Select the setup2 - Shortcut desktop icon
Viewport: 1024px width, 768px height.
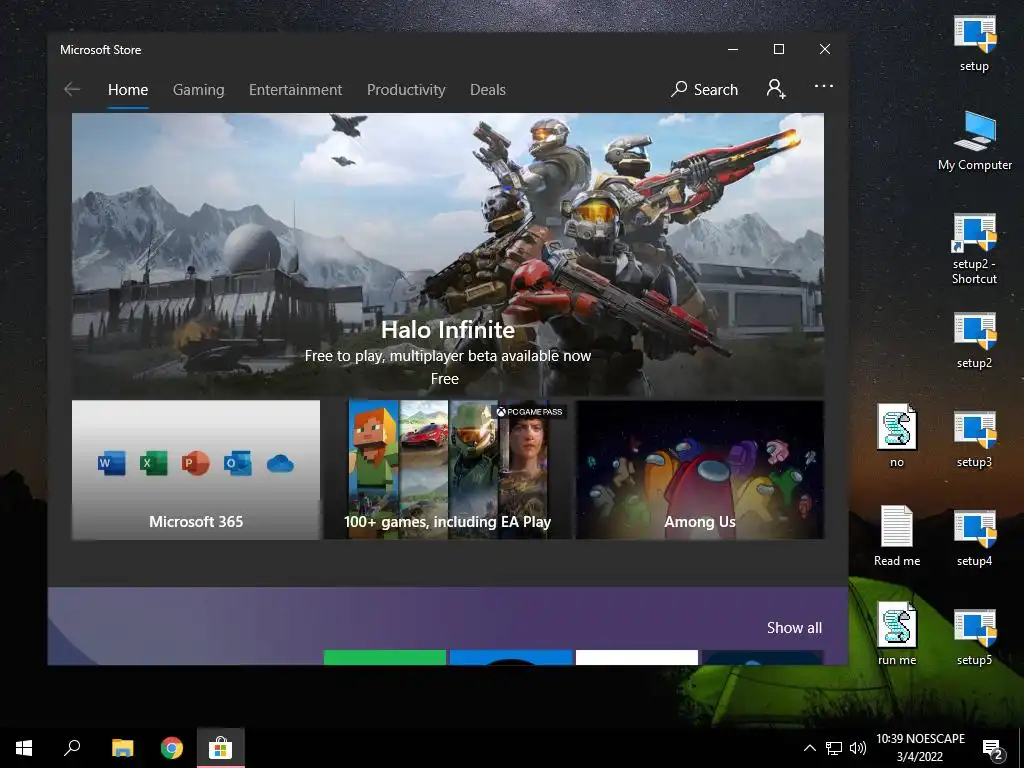[974, 249]
